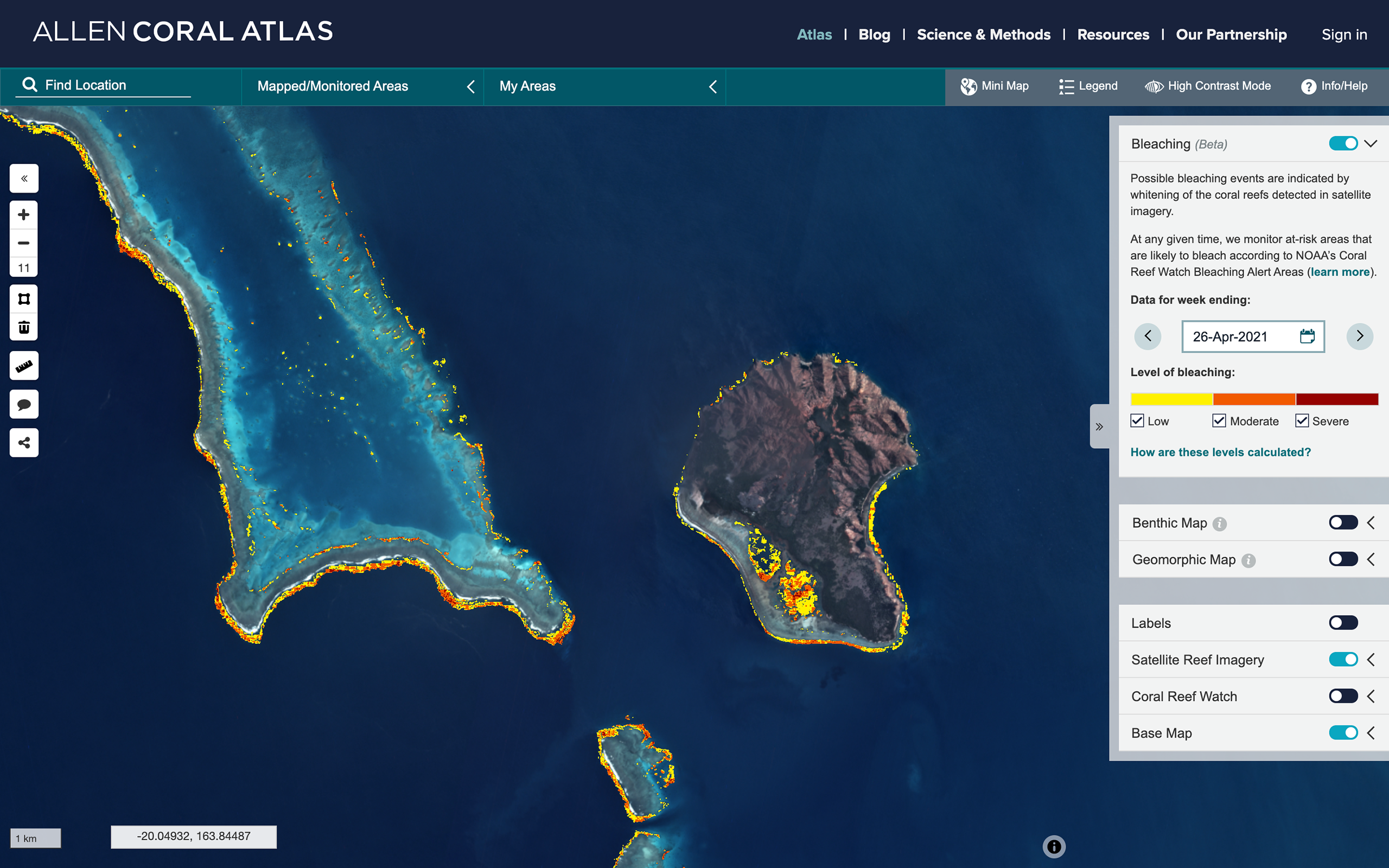
Task: Open the Science & Methods menu
Action: point(983,34)
